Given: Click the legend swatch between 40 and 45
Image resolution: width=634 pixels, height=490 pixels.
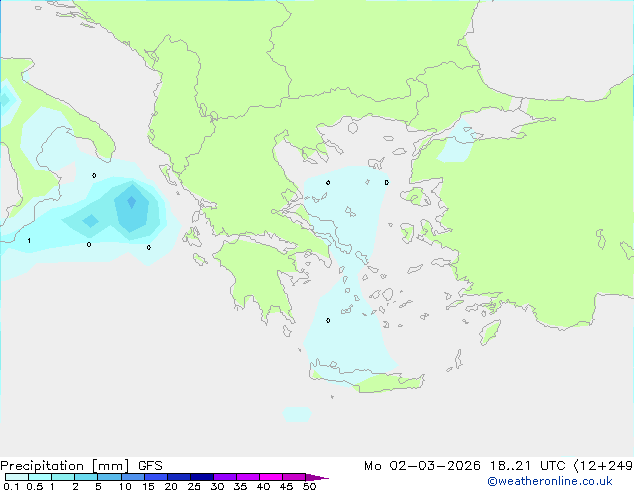Looking at the screenshot, I should point(271,477).
